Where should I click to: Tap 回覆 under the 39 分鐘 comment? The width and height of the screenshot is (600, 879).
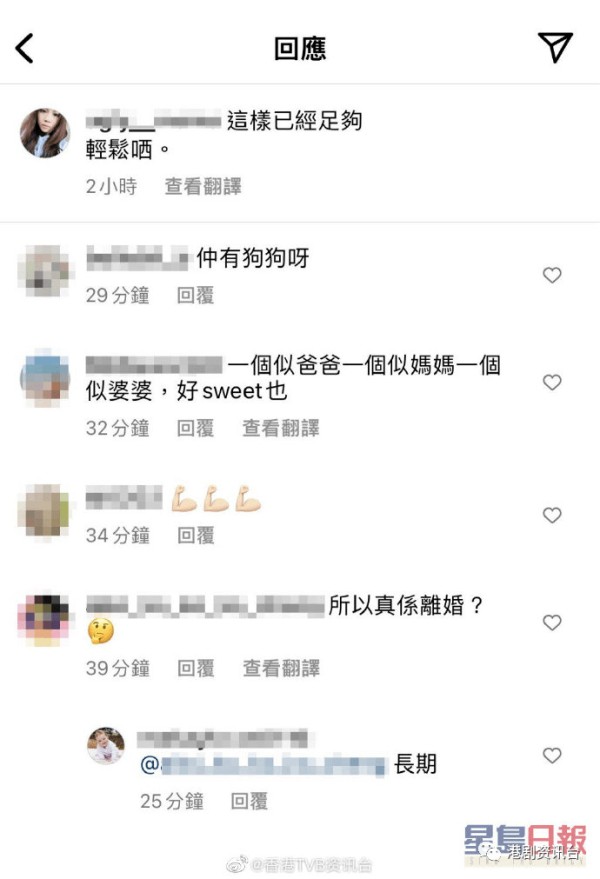(x=196, y=668)
